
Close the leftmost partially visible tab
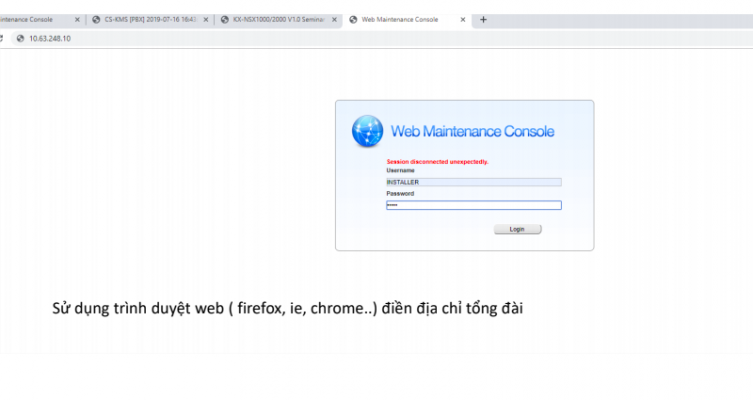click(x=77, y=19)
